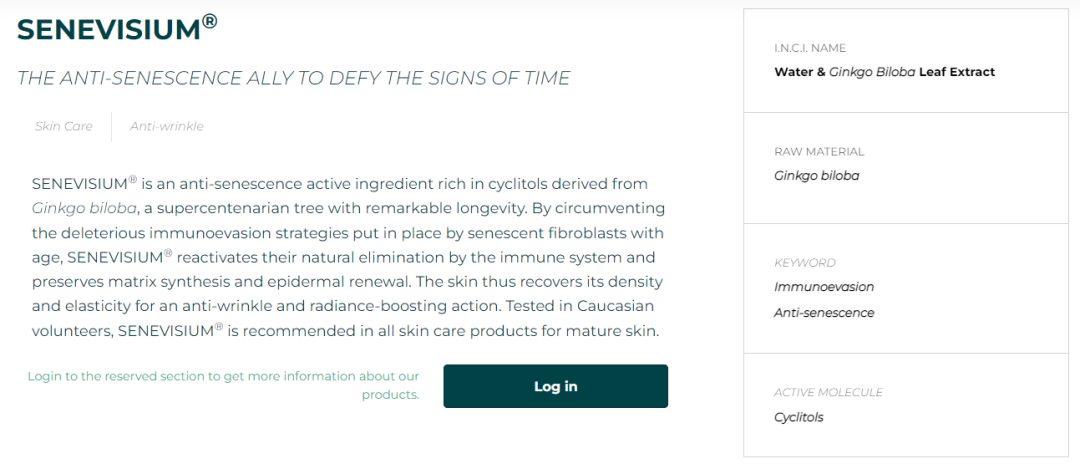Click the KEYWORD label

tap(804, 263)
